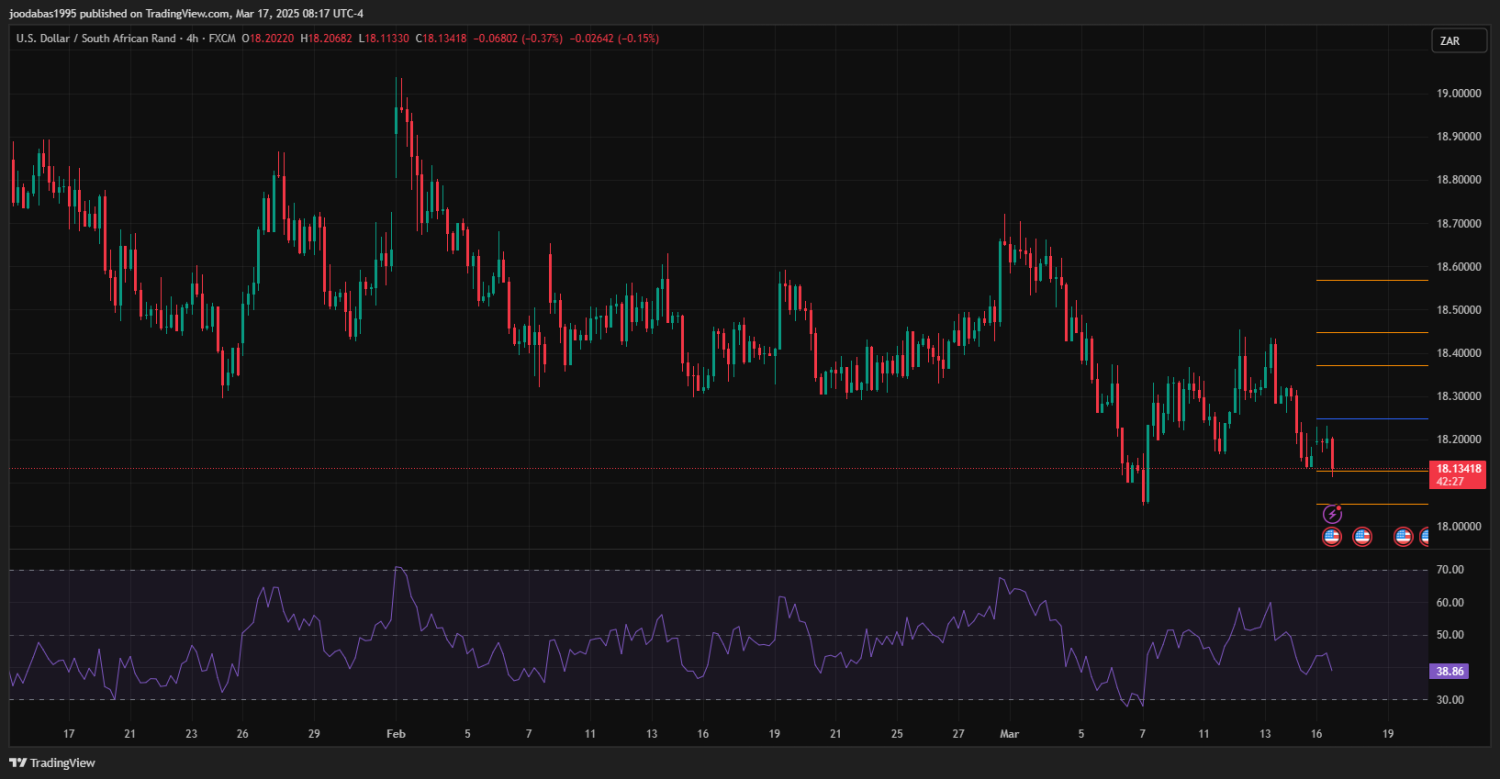The height and width of the screenshot is (779, 1500).
Task: Click the 4h interval label in the legend
Action: click(x=192, y=38)
